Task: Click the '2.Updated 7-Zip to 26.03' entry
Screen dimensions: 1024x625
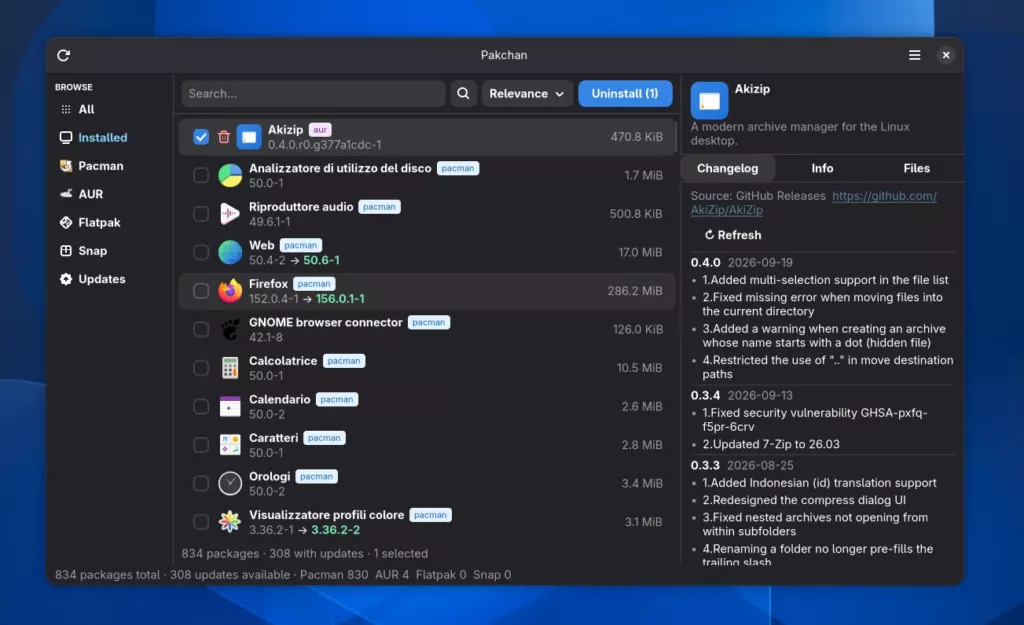Action: point(771,445)
